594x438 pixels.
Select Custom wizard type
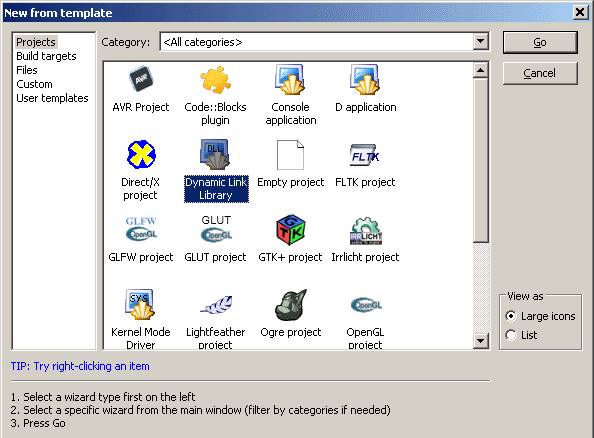[34, 84]
